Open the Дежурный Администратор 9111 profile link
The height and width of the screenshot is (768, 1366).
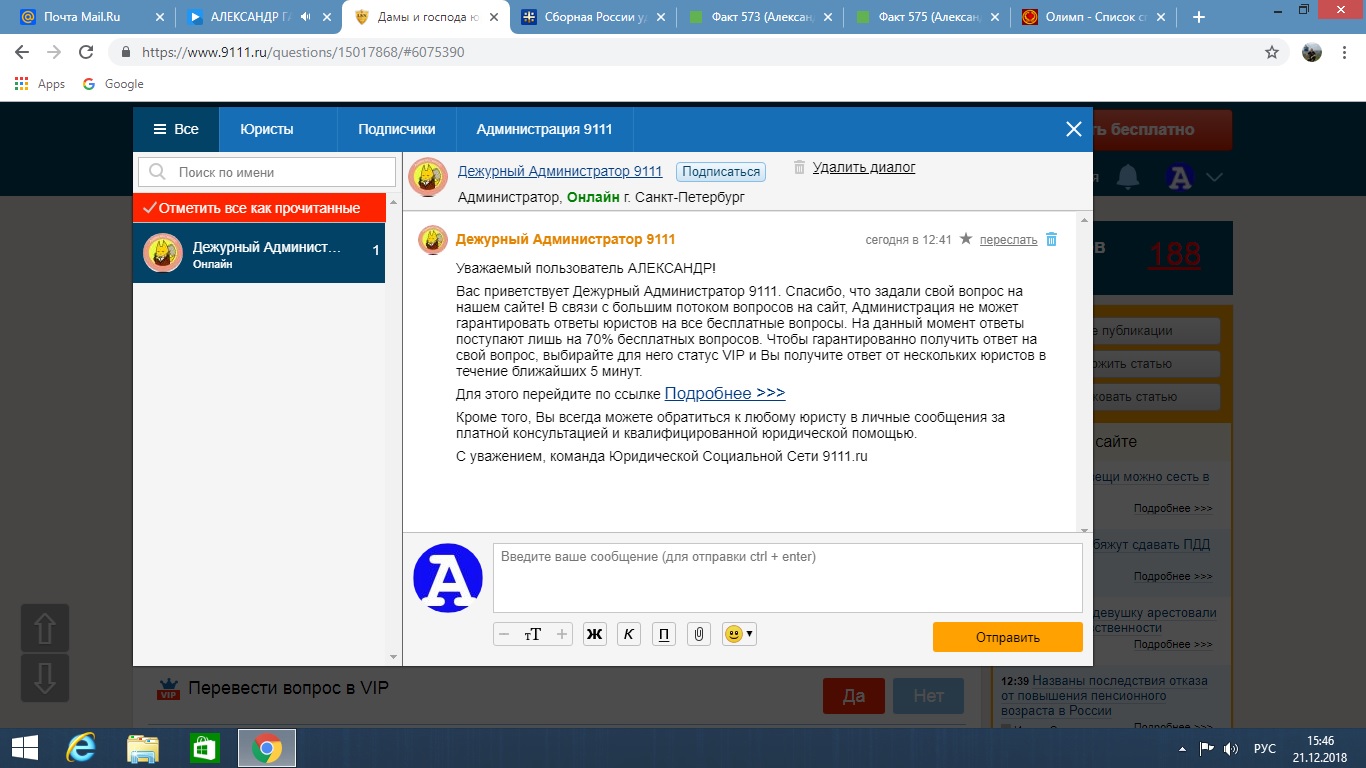tap(560, 171)
